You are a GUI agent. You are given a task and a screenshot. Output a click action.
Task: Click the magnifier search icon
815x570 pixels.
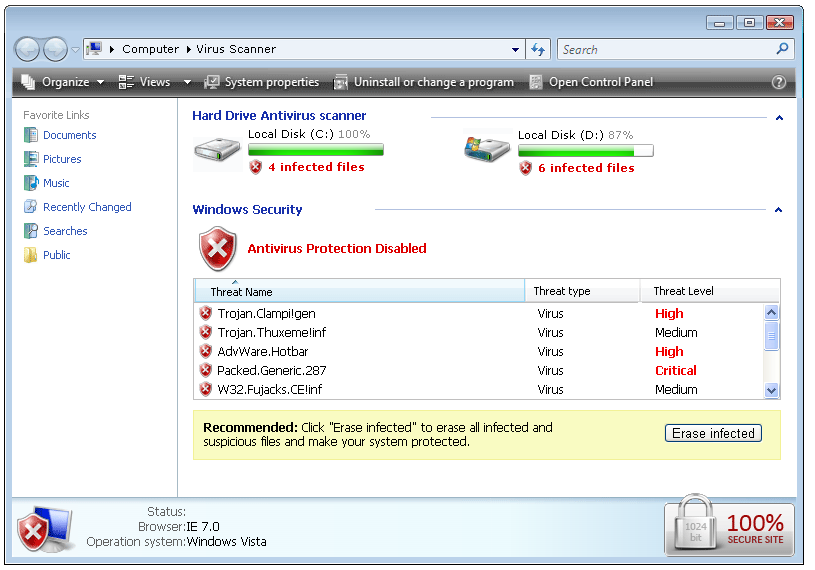tap(782, 49)
